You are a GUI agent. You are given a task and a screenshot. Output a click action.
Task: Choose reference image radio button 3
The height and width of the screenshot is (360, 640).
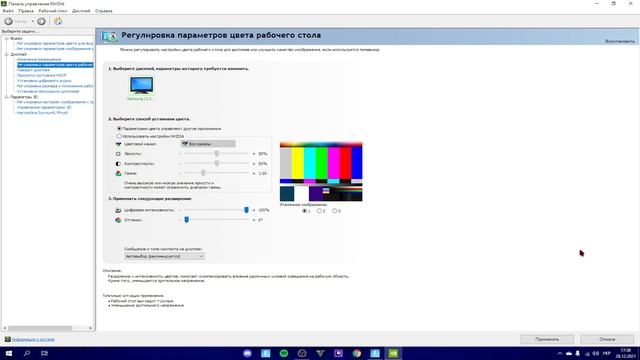click(334, 211)
